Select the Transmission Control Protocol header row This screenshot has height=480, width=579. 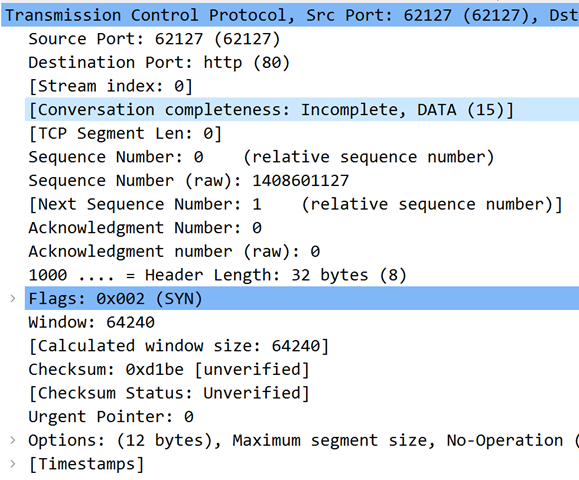(290, 16)
